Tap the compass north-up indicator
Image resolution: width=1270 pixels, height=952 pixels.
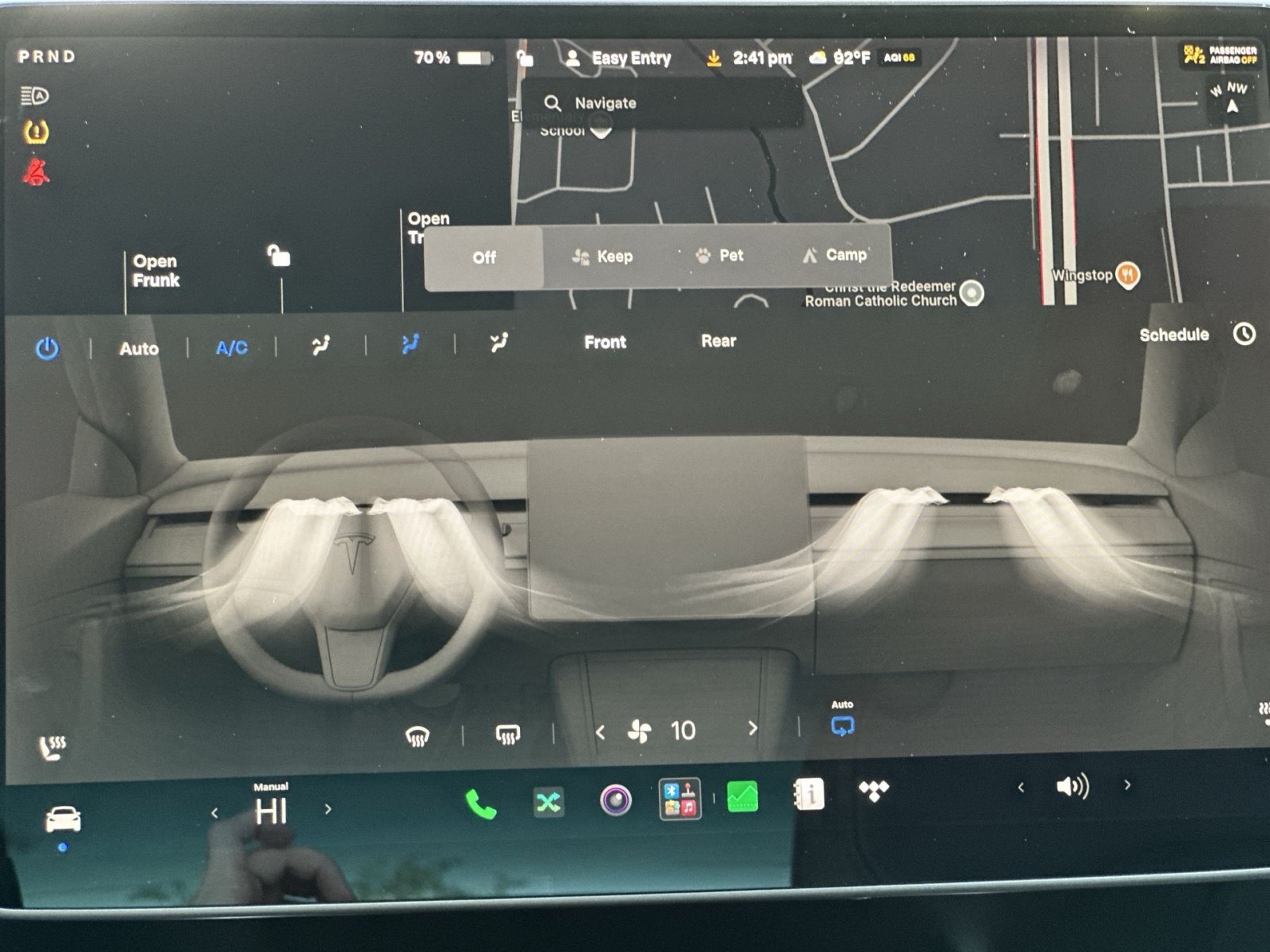coord(1230,98)
